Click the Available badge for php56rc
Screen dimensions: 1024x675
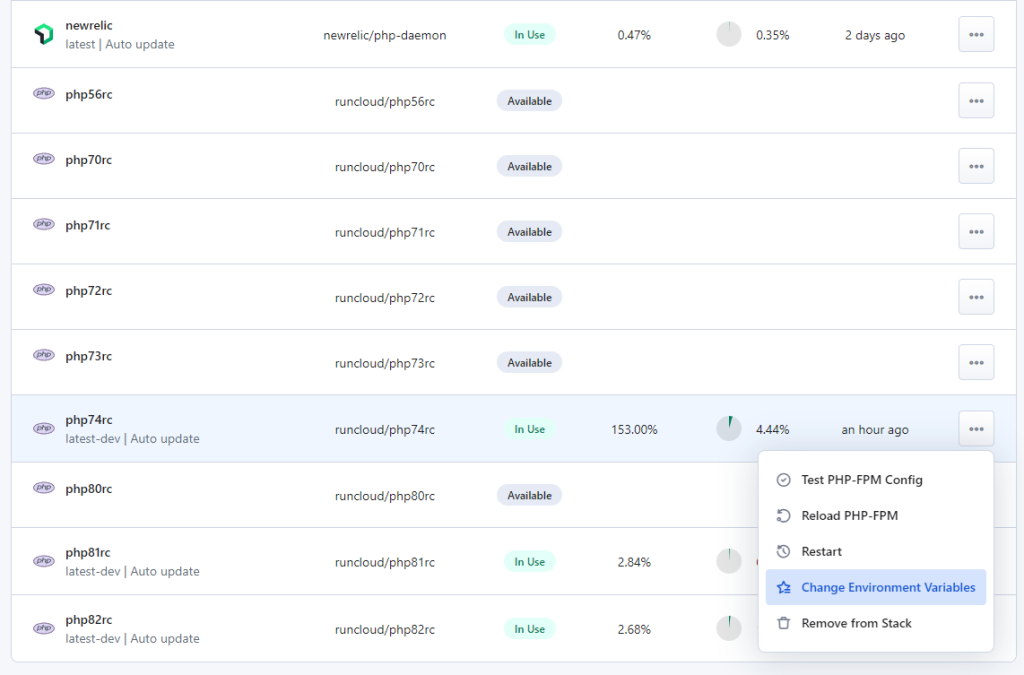coord(530,101)
